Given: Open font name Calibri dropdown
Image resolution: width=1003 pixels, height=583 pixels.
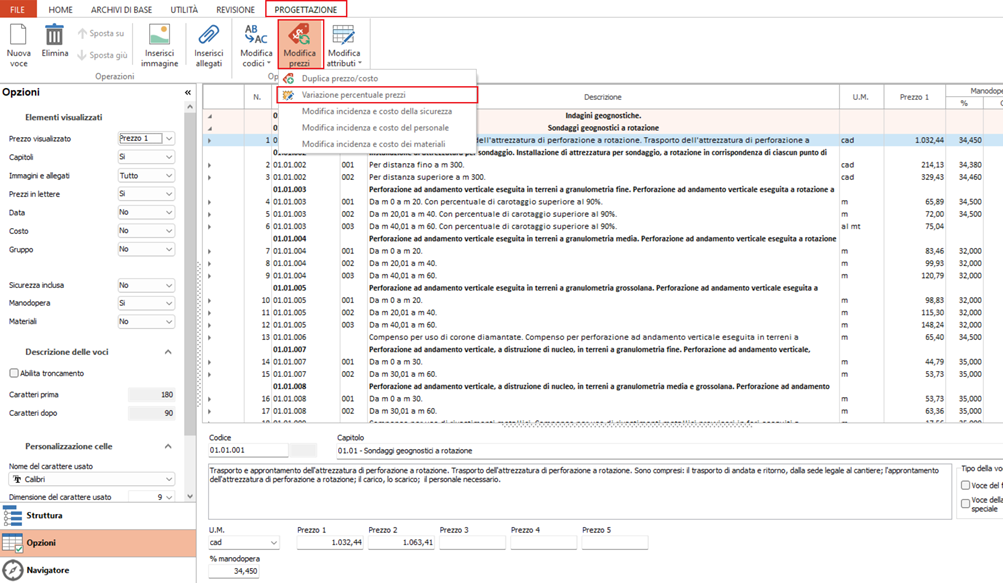Looking at the screenshot, I should [x=169, y=479].
